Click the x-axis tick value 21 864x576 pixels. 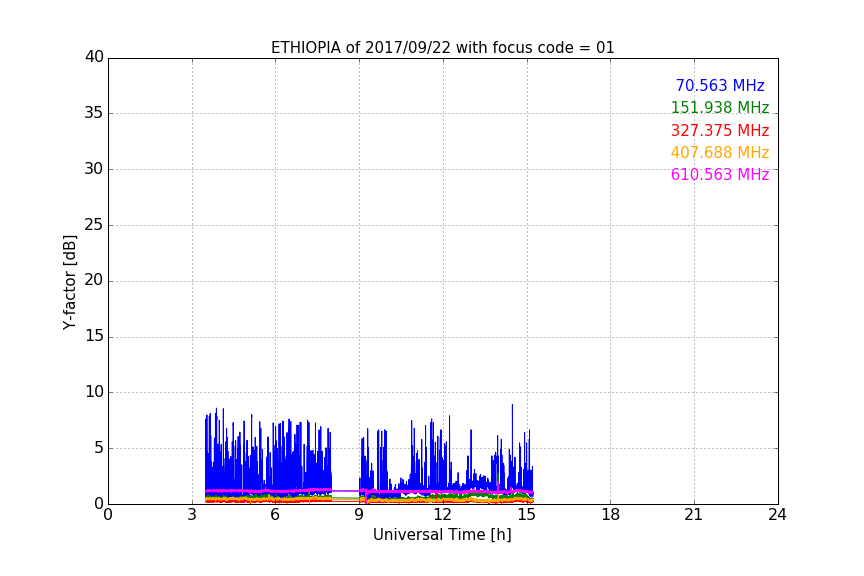tap(694, 515)
